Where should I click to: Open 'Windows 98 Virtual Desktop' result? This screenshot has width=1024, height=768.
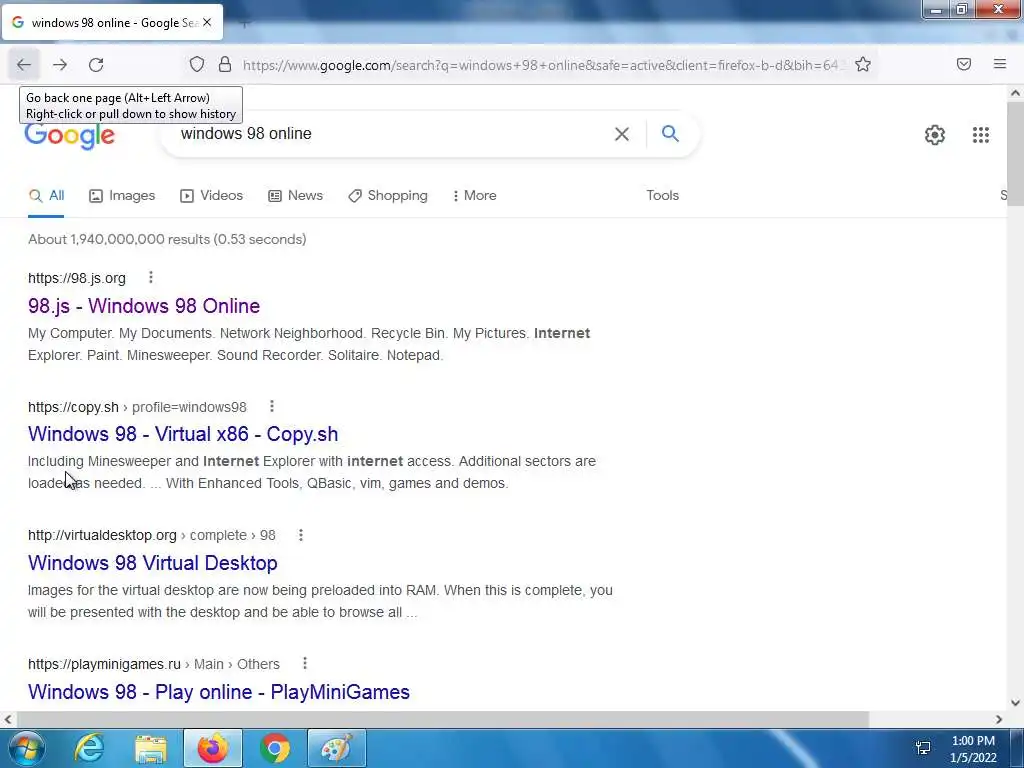[153, 562]
